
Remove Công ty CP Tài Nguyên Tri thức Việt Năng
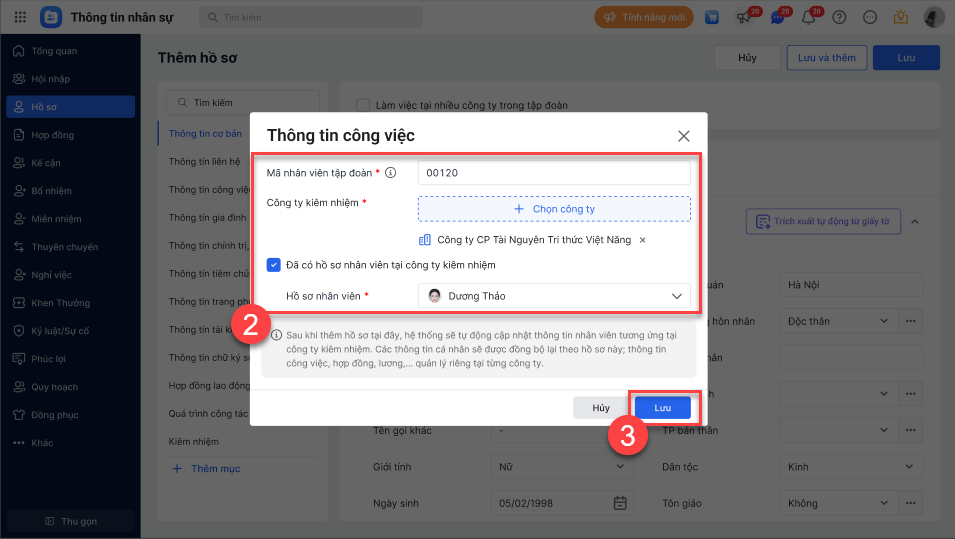(643, 240)
